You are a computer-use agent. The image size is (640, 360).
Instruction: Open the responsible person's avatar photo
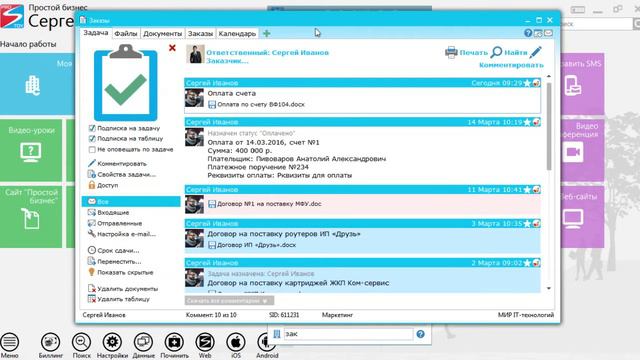[195, 54]
